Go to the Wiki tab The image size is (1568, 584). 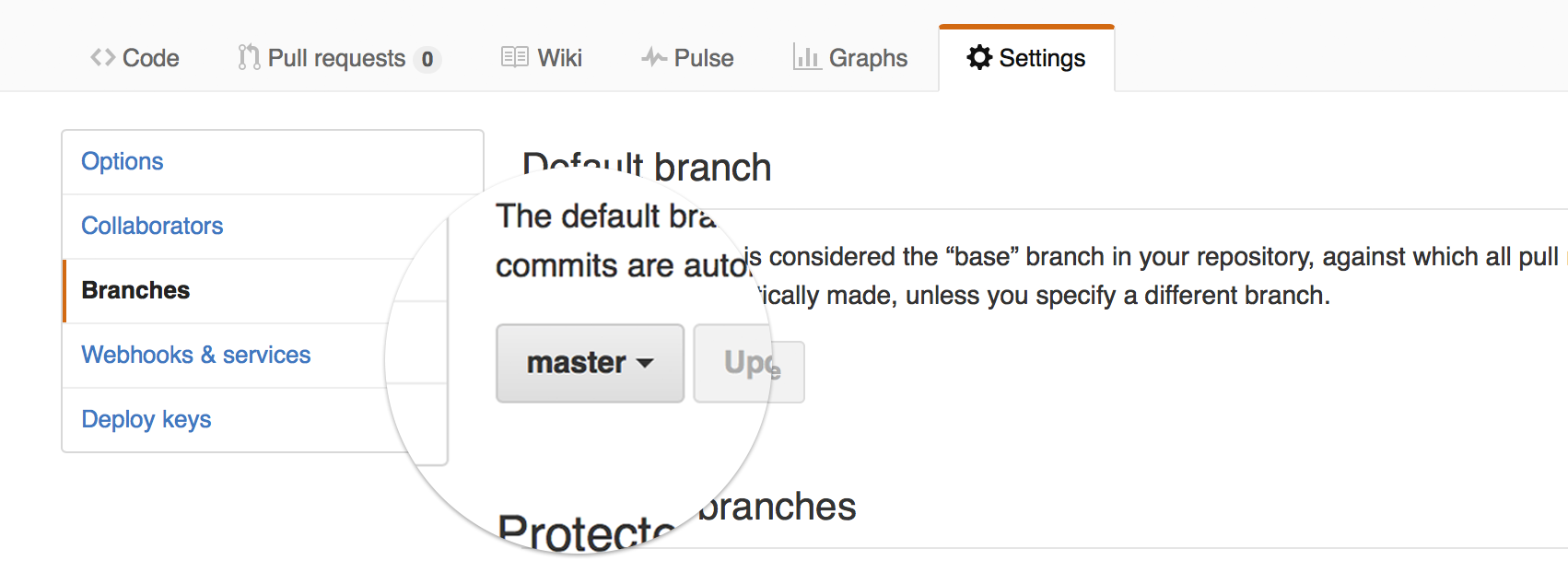tap(559, 58)
